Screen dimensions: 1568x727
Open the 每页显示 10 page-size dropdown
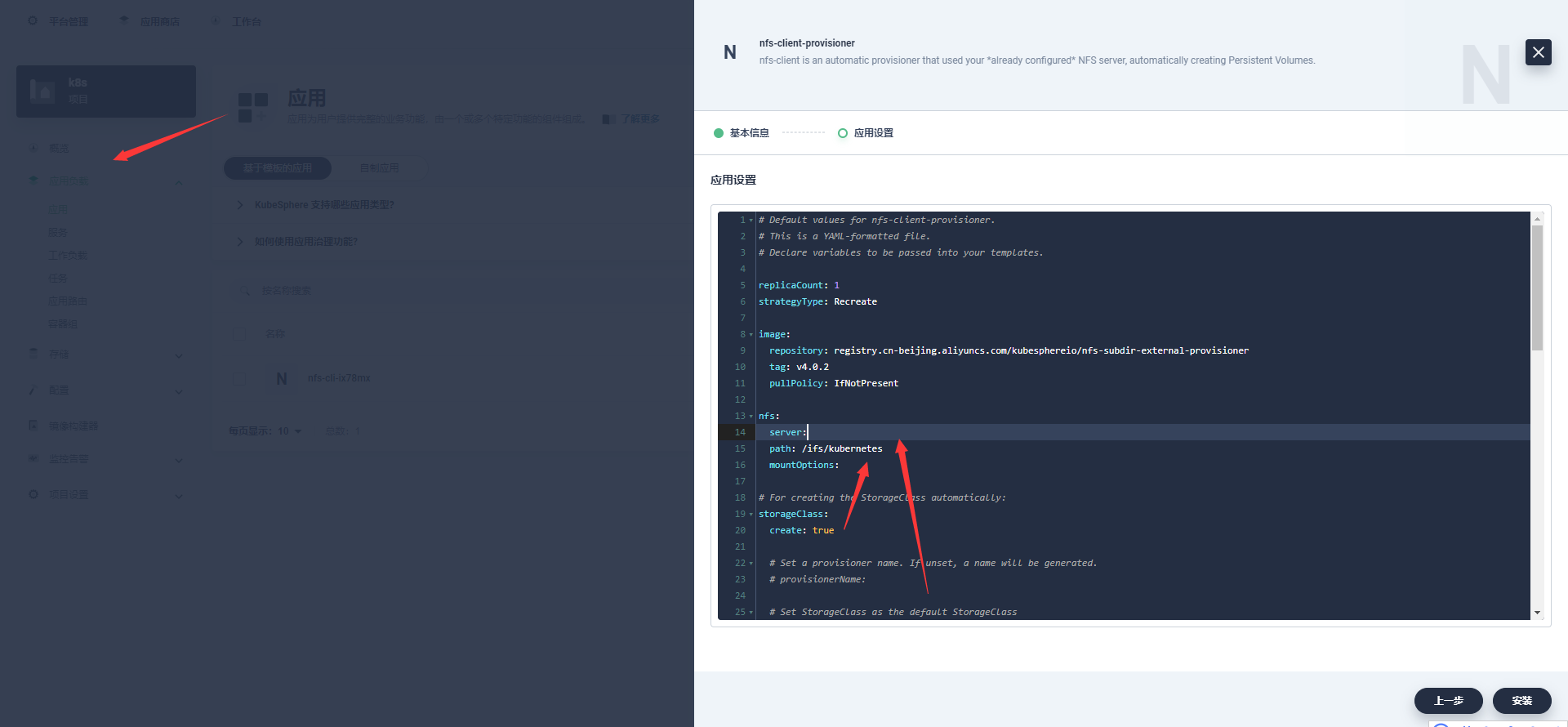(265, 431)
